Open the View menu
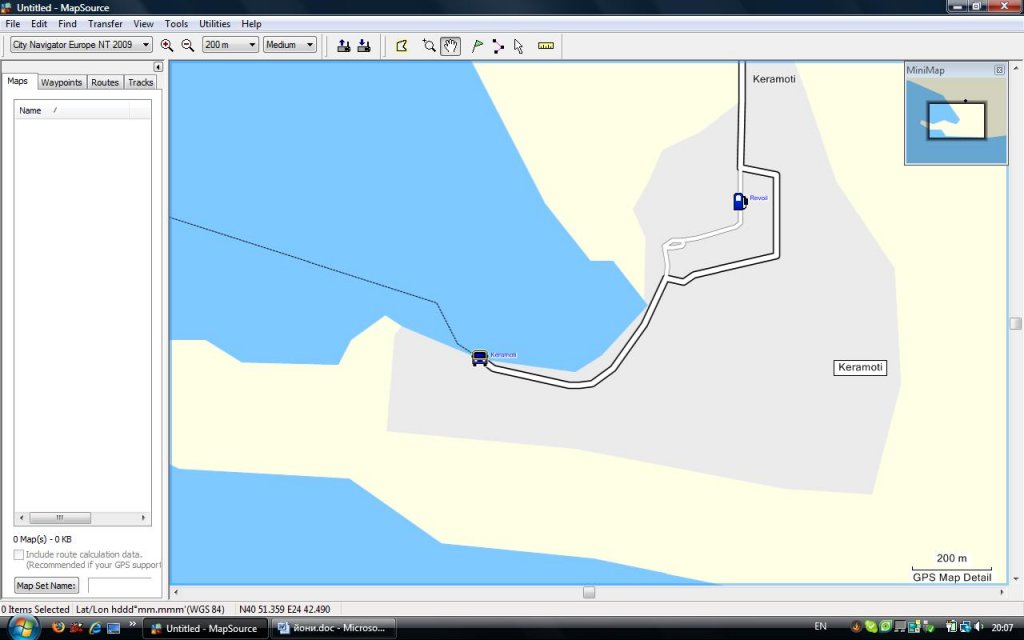 [143, 24]
